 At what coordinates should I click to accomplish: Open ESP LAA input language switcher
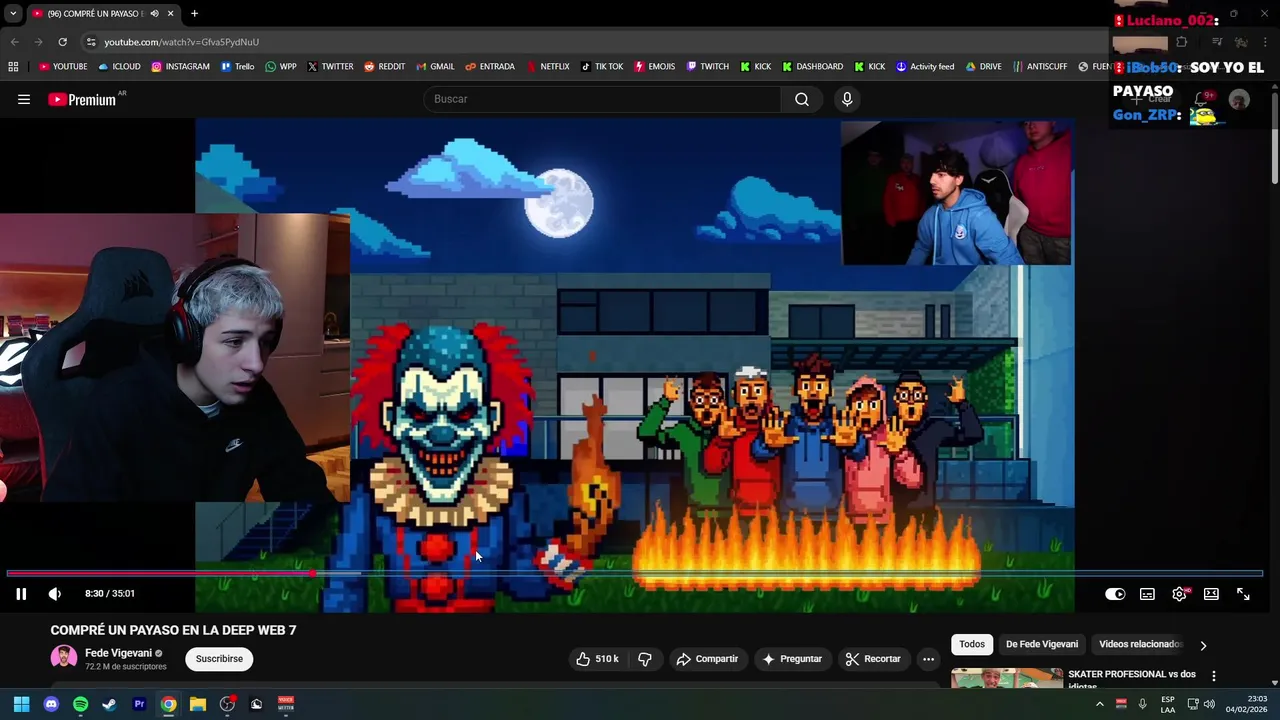point(1168,704)
